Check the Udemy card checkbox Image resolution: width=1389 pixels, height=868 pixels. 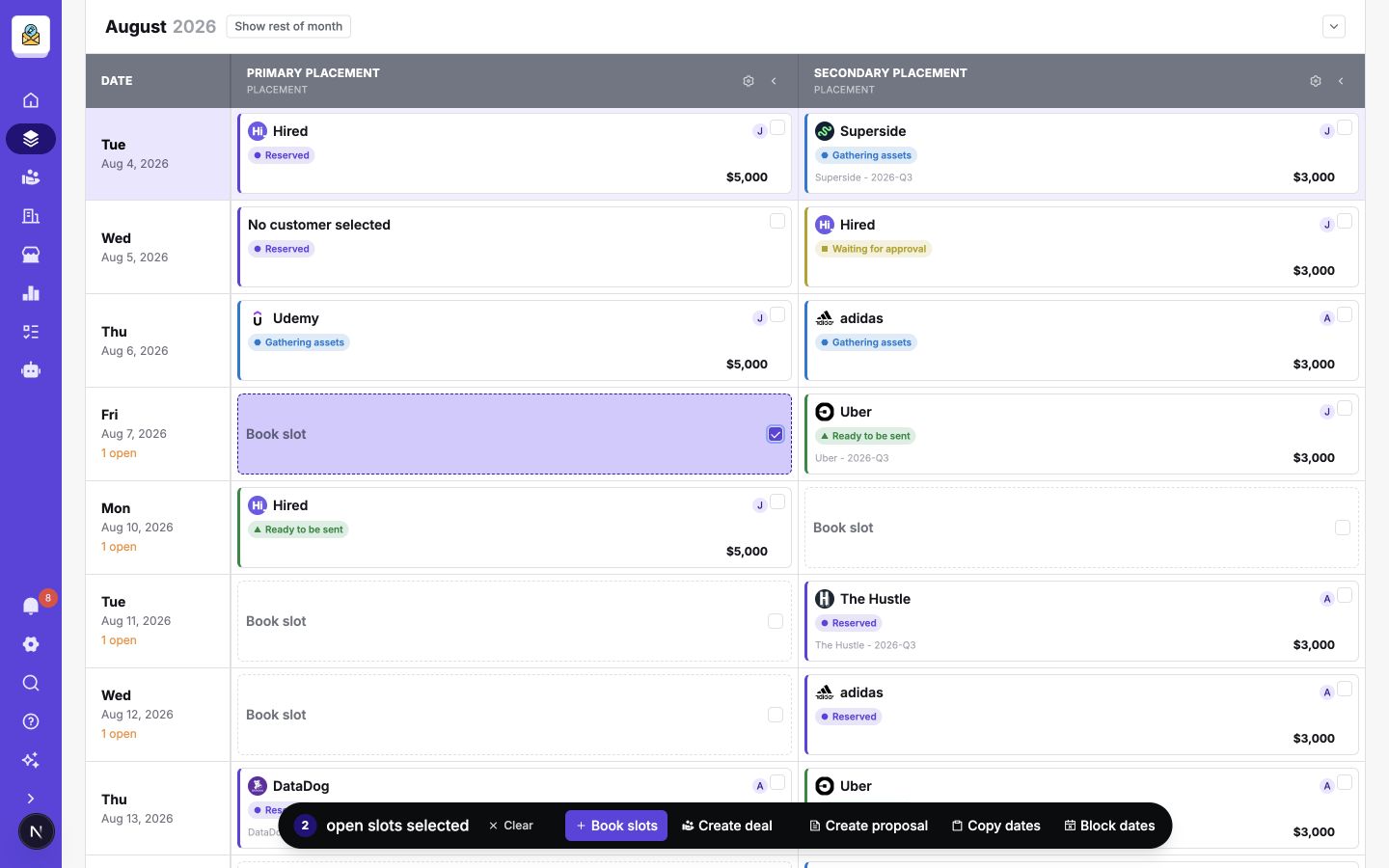click(777, 314)
